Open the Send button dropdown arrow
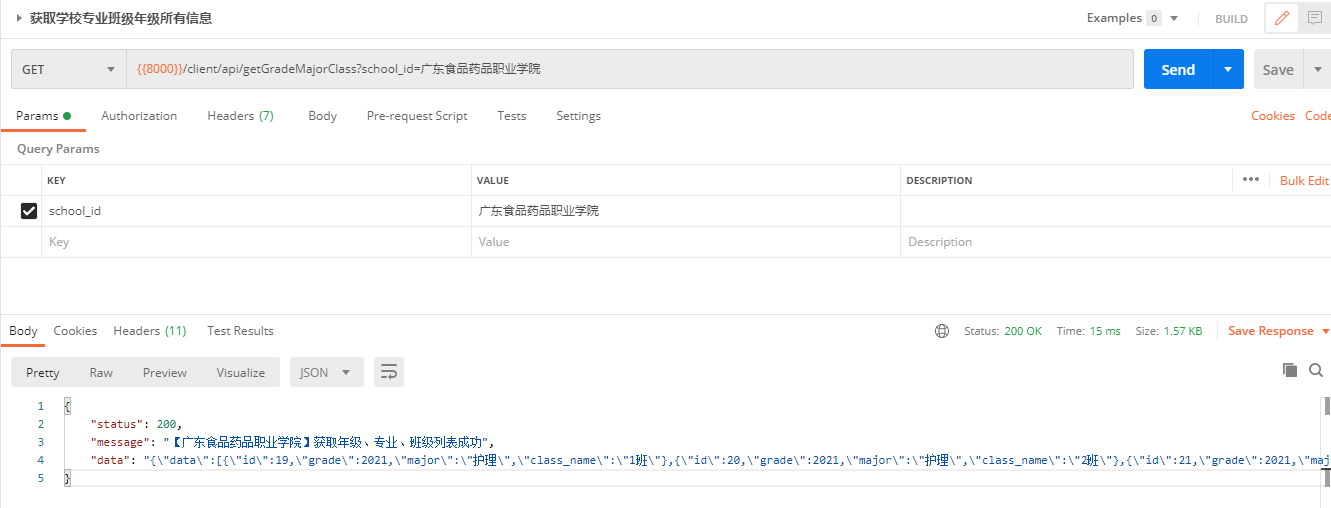The height and width of the screenshot is (508, 1331). click(x=1228, y=70)
